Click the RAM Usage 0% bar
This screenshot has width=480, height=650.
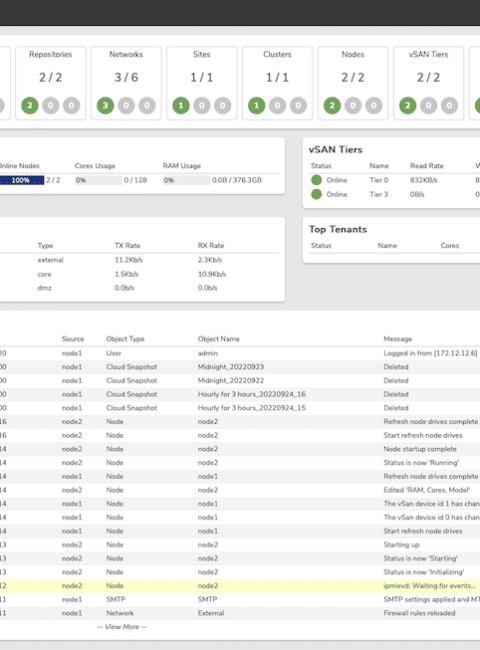186,180
